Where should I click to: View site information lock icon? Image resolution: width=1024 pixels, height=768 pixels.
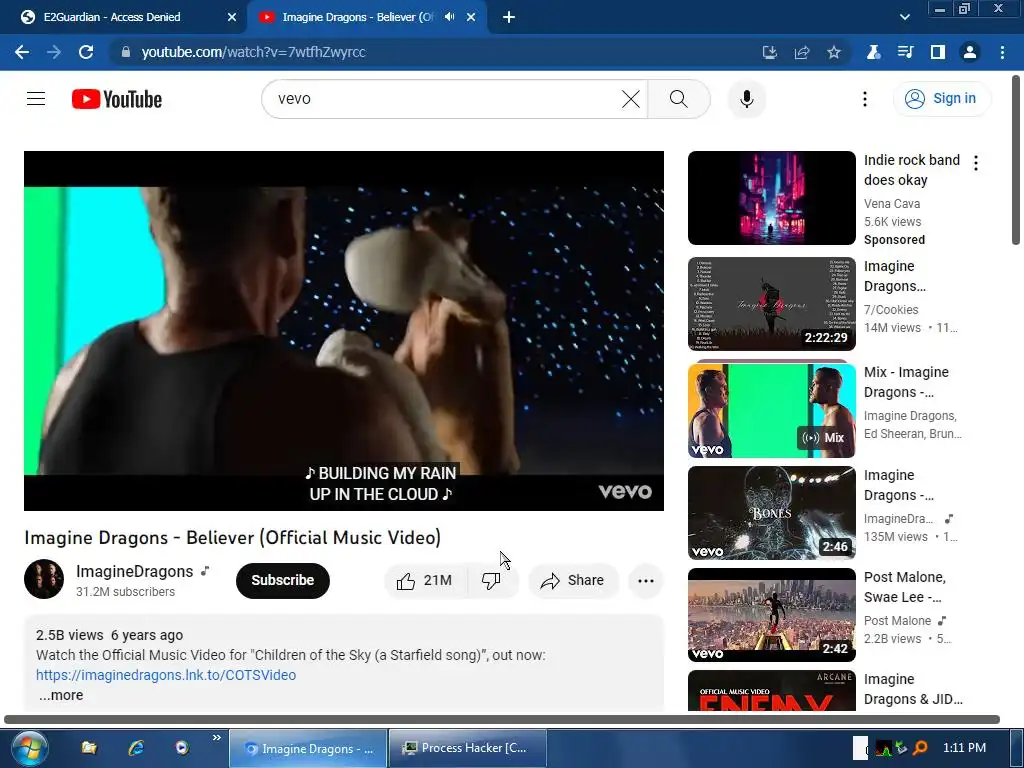click(126, 52)
